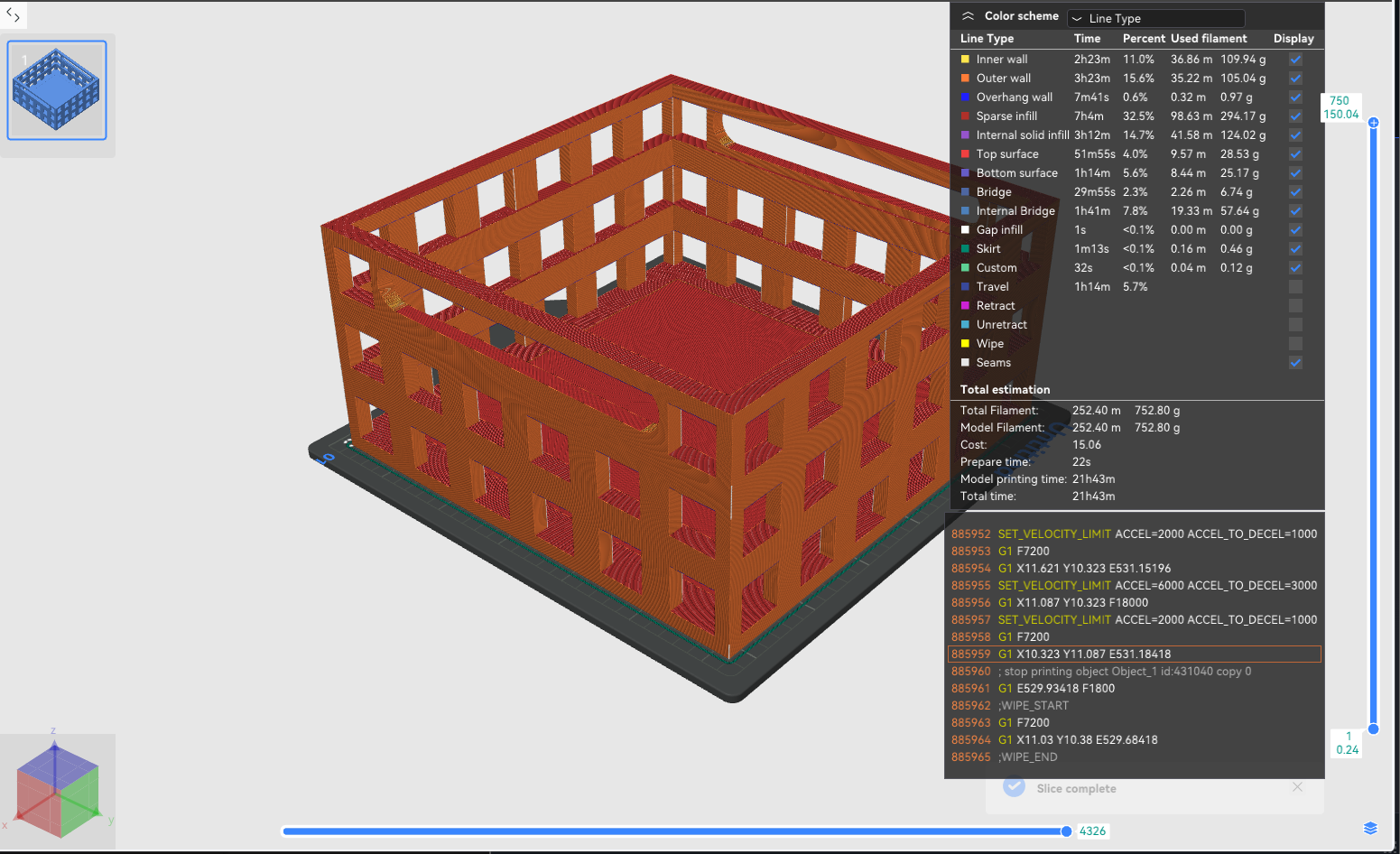Image resolution: width=1400 pixels, height=854 pixels.
Task: Enable display of Wipe moves
Action: coord(1295,344)
